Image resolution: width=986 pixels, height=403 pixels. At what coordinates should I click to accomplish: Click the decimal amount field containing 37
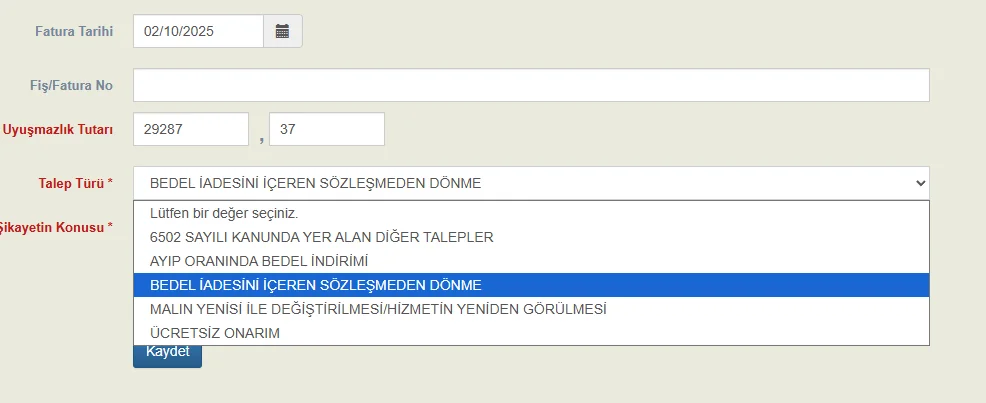[x=326, y=129]
